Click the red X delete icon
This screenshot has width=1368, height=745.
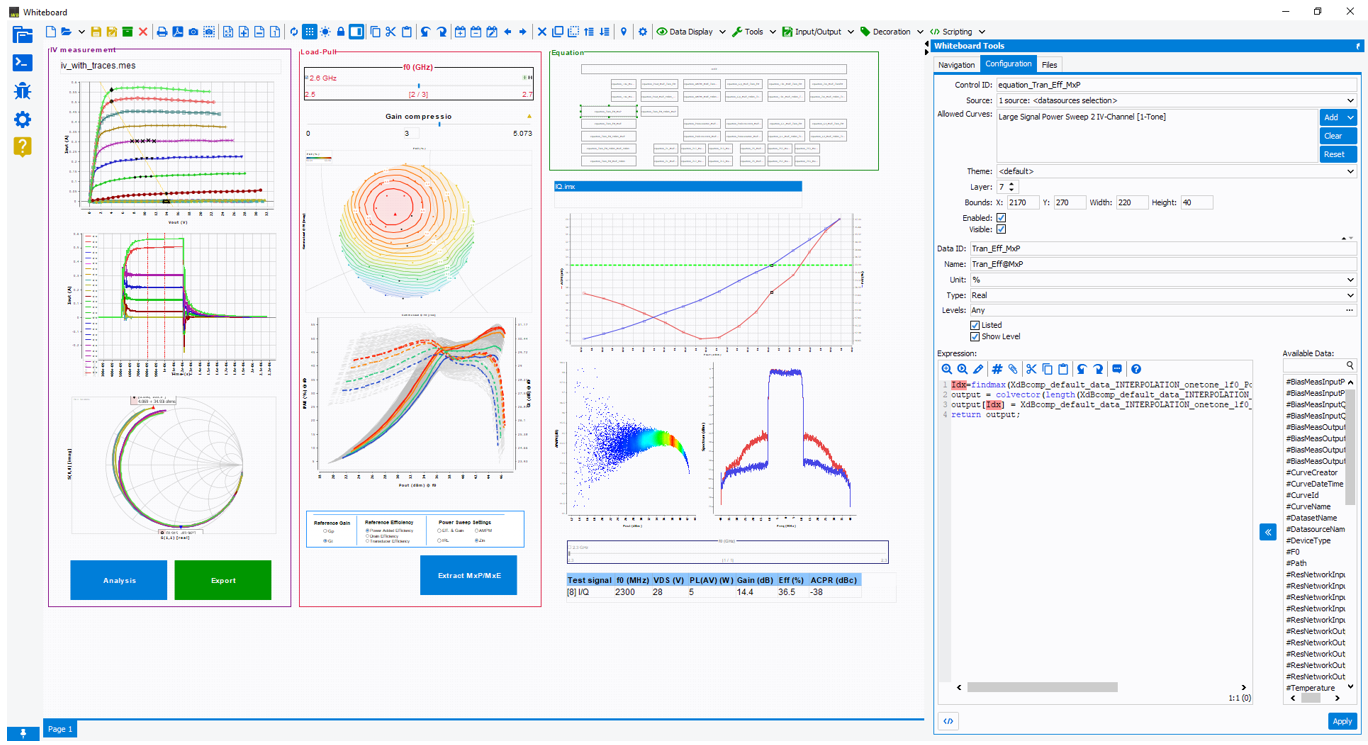(x=143, y=32)
